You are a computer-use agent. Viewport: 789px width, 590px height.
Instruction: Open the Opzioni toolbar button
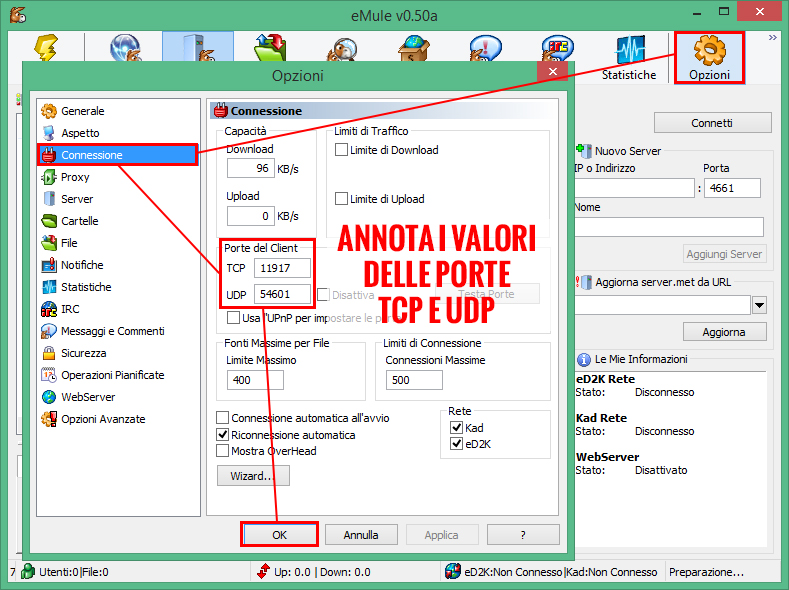pyautogui.click(x=709, y=58)
